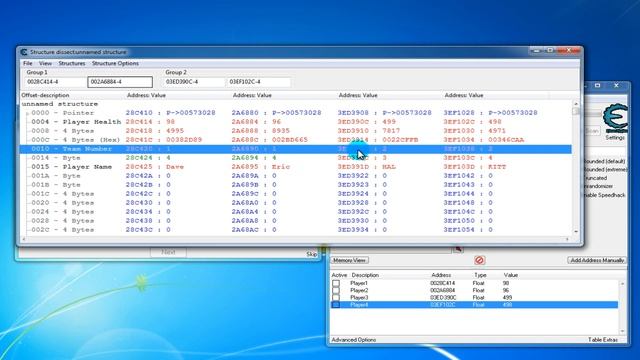Select the Player3 address list entry
640x360 pixels.
tap(474, 298)
